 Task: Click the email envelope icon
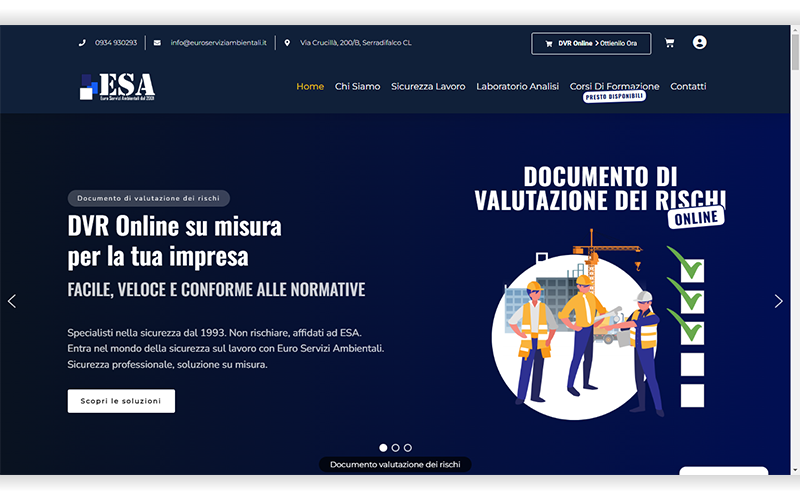coord(157,43)
